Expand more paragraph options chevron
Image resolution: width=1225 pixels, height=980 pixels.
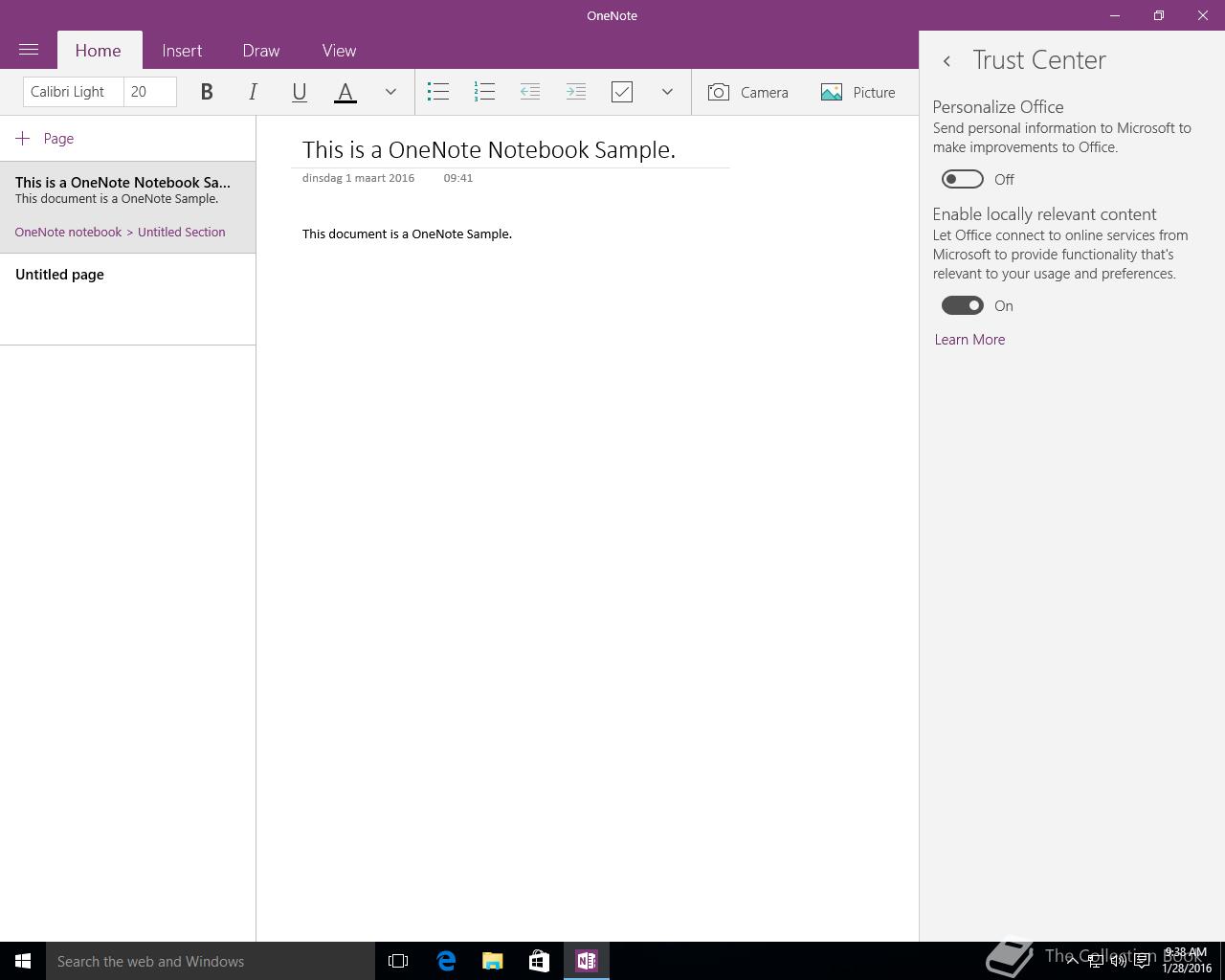click(667, 92)
